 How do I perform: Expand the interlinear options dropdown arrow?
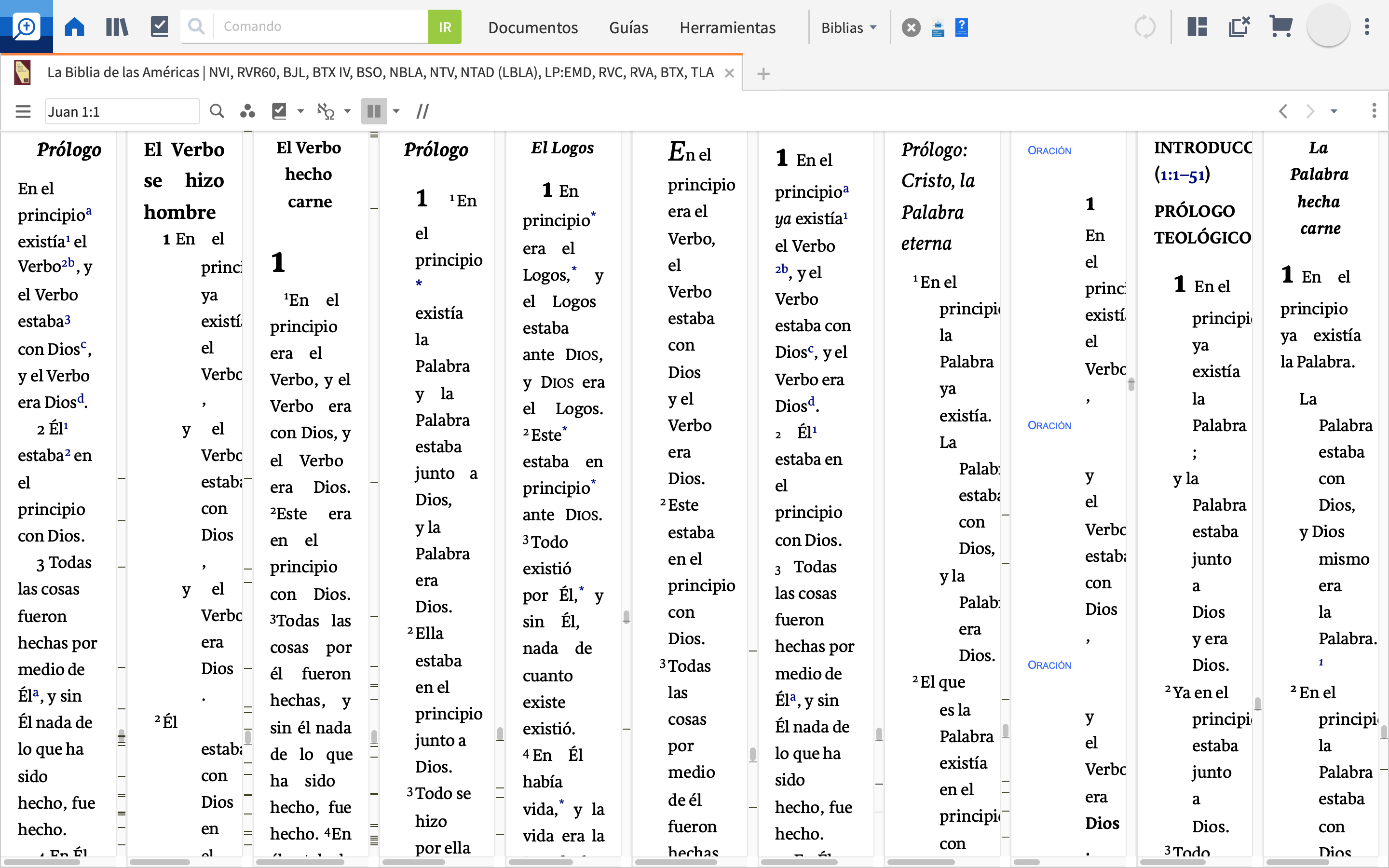click(x=347, y=111)
